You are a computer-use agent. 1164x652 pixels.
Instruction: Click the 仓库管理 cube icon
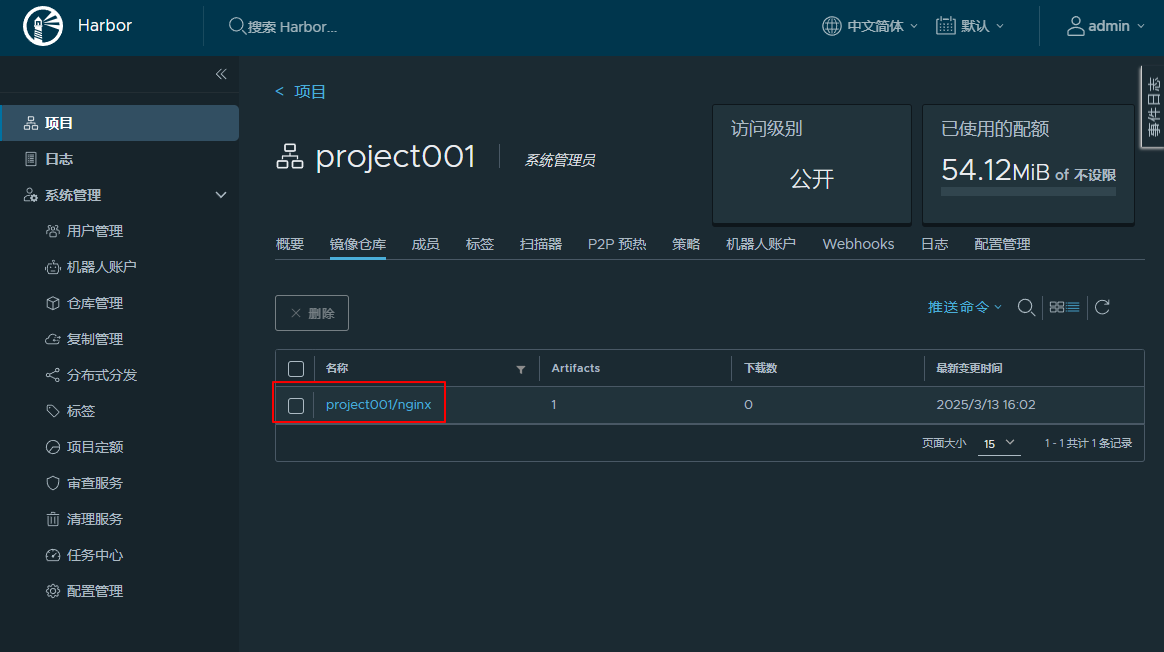pyautogui.click(x=53, y=303)
